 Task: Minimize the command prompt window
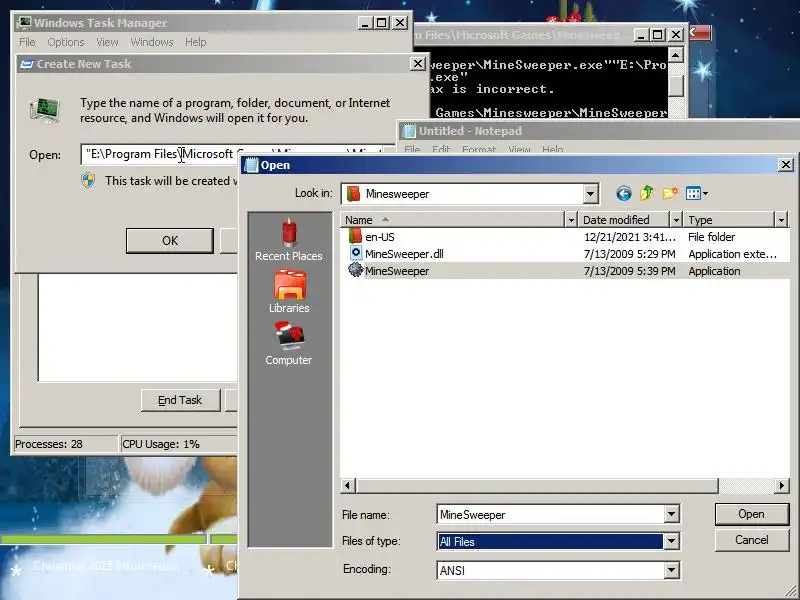(x=641, y=35)
